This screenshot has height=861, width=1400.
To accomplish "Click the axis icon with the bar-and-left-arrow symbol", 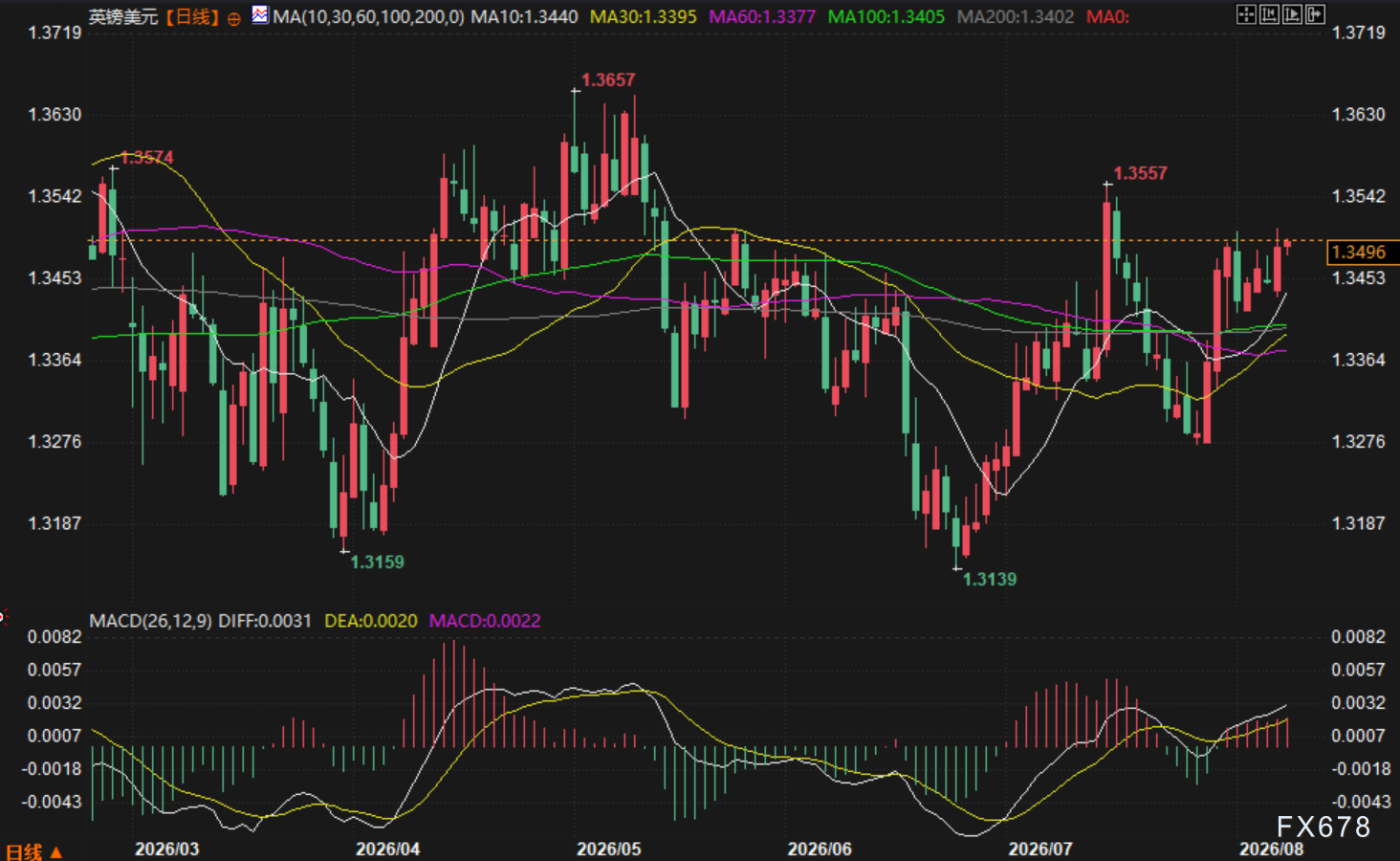I will pyautogui.click(x=1269, y=14).
